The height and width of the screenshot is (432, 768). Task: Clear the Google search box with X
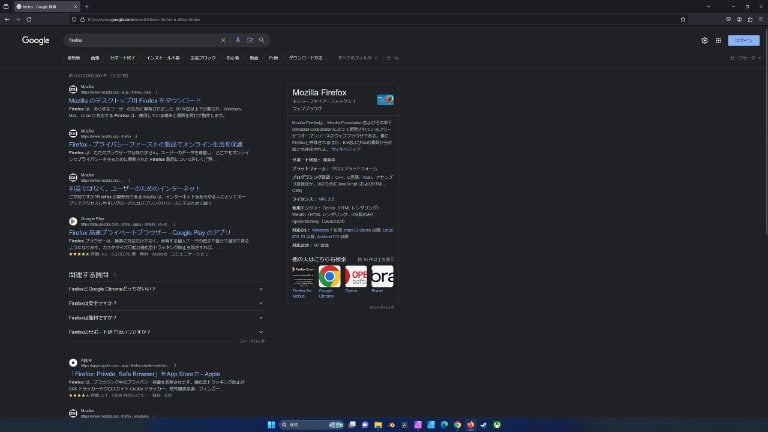(223, 40)
